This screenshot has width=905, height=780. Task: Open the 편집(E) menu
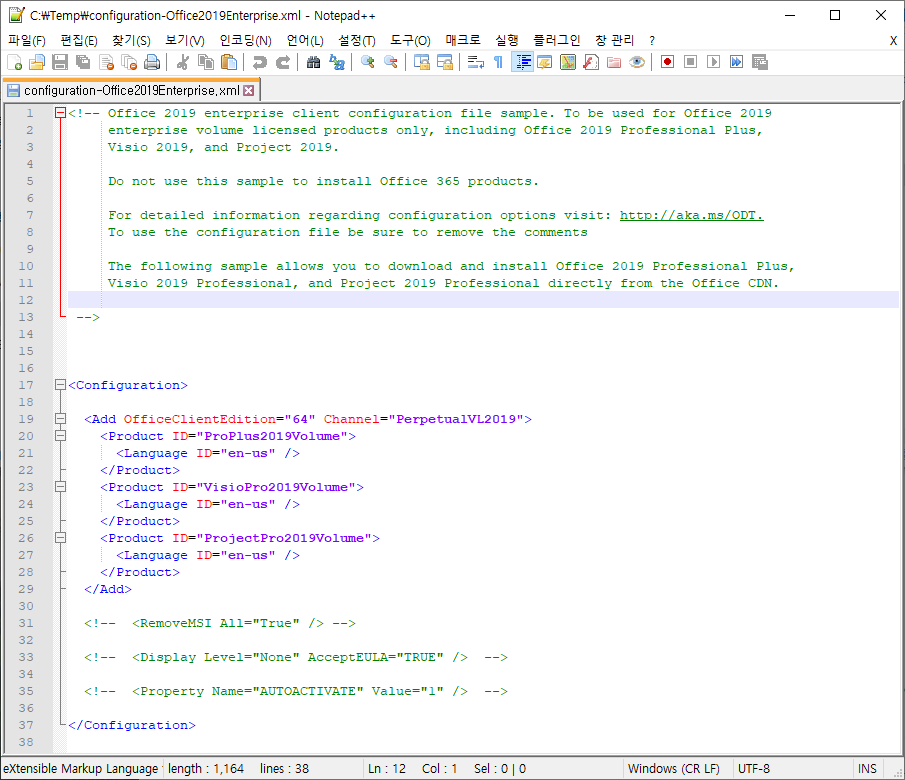tap(79, 40)
